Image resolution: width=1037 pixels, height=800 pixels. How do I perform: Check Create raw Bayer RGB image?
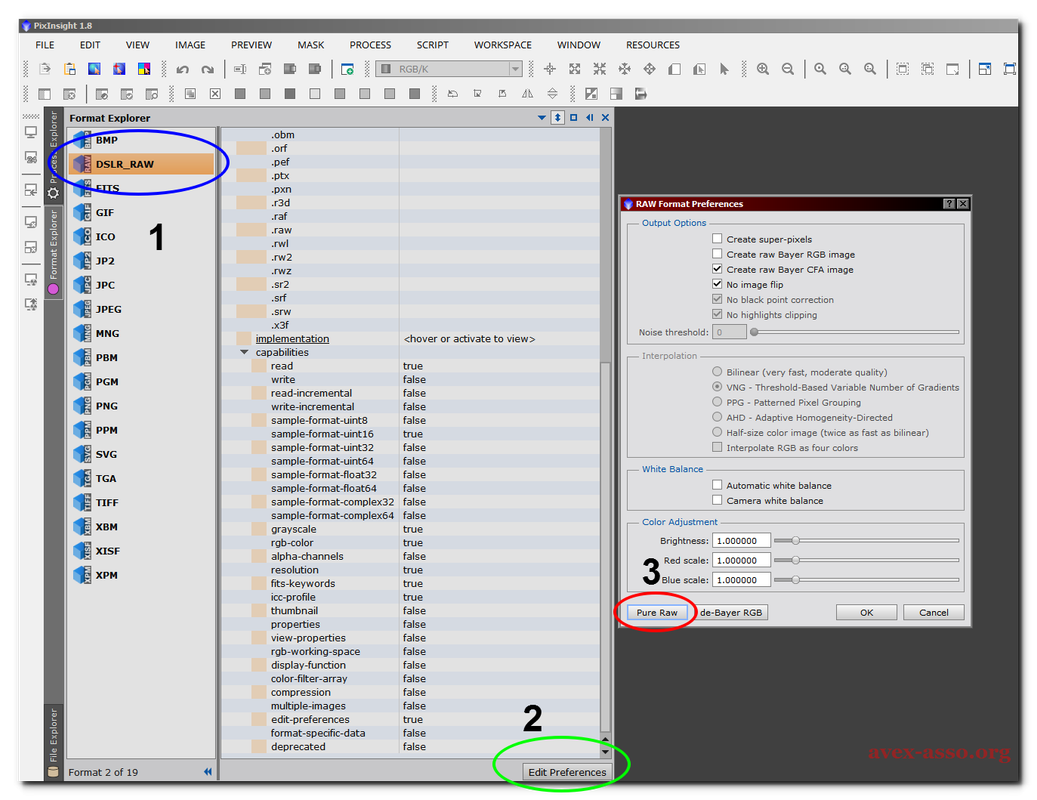[717, 254]
